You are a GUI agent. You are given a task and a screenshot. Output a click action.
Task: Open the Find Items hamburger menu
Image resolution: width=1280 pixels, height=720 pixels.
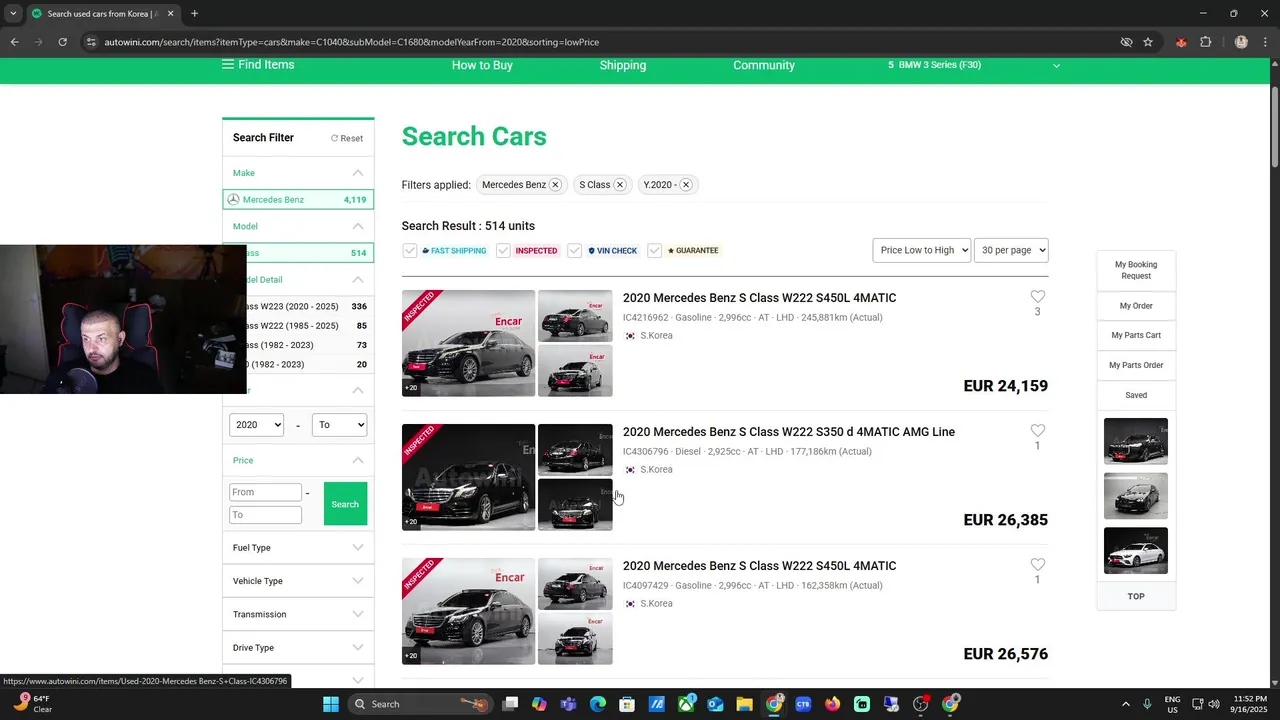click(258, 65)
